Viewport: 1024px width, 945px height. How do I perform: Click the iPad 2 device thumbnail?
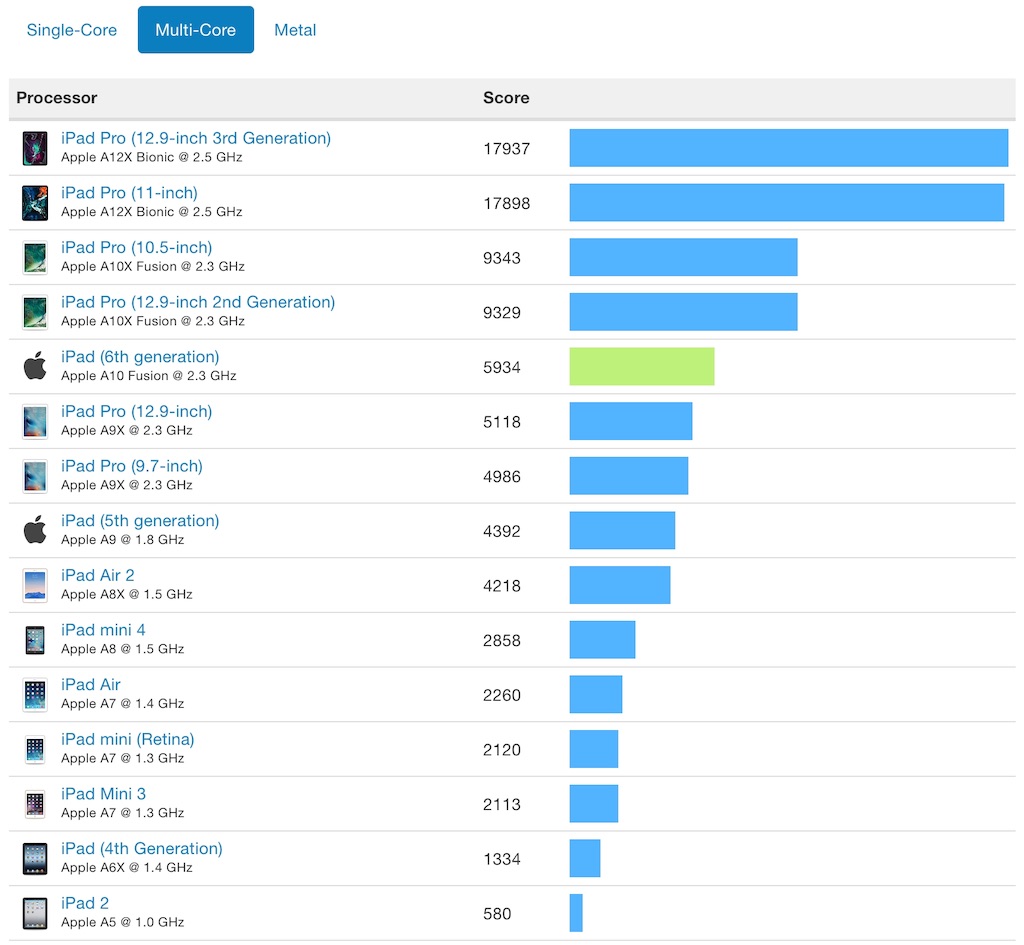coord(35,914)
